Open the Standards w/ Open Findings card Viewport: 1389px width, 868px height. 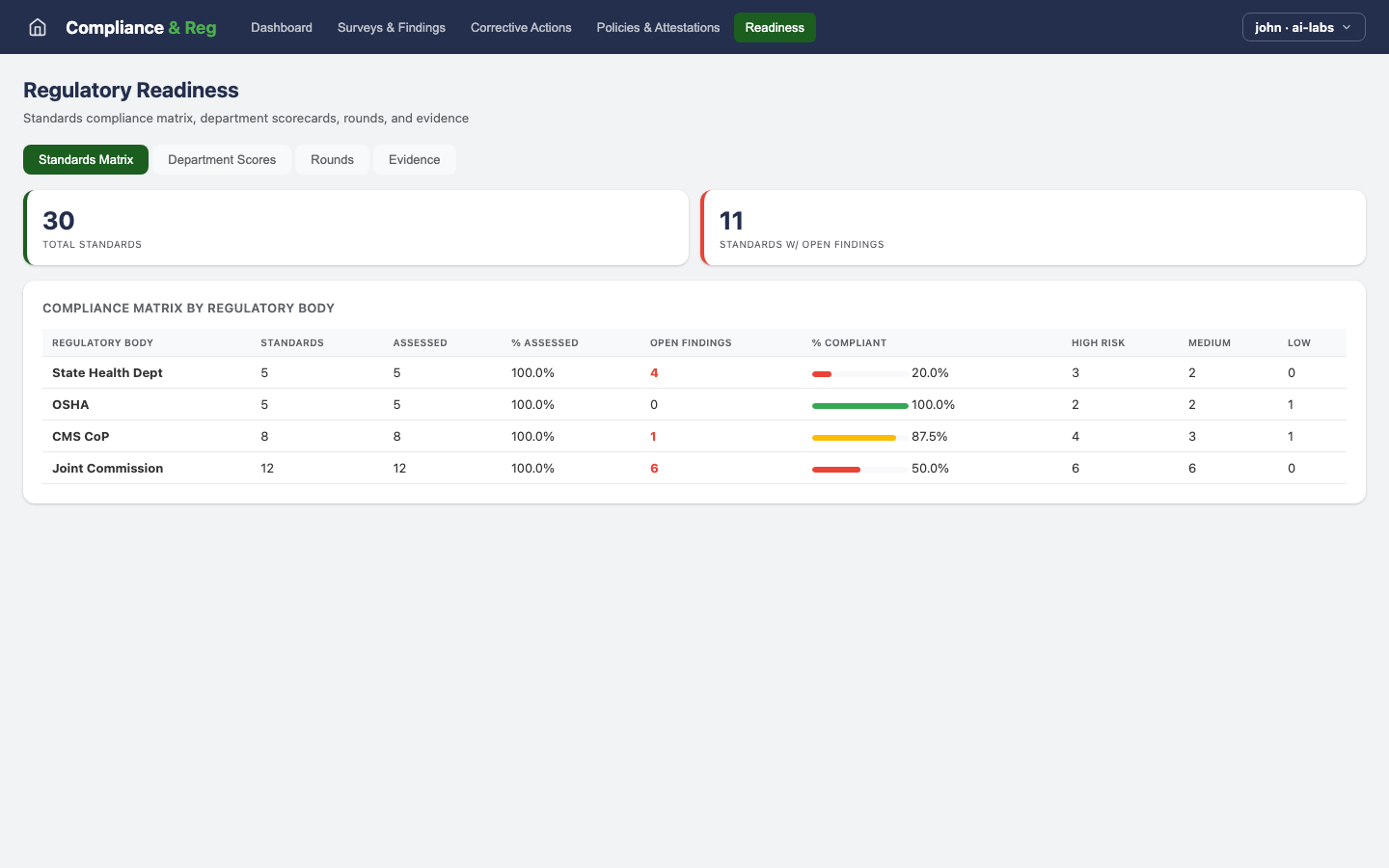[1032, 228]
